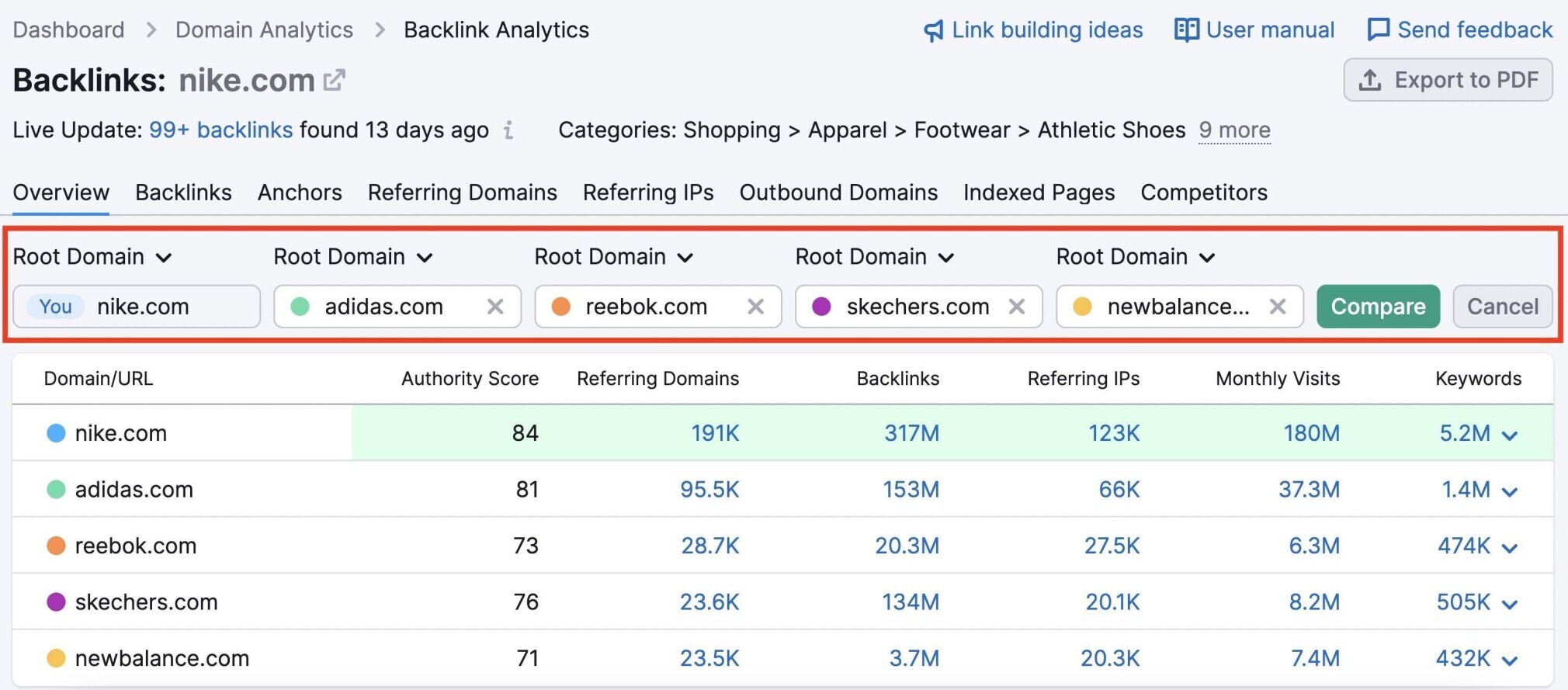Click the Backlink Analytics breadcrumb

click(x=497, y=30)
